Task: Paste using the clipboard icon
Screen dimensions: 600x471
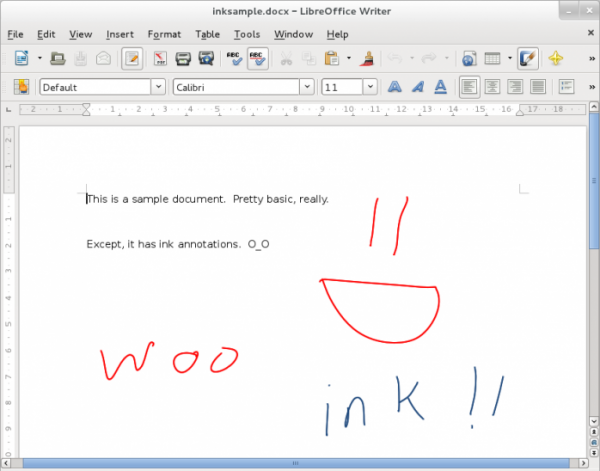Action: coord(331,59)
